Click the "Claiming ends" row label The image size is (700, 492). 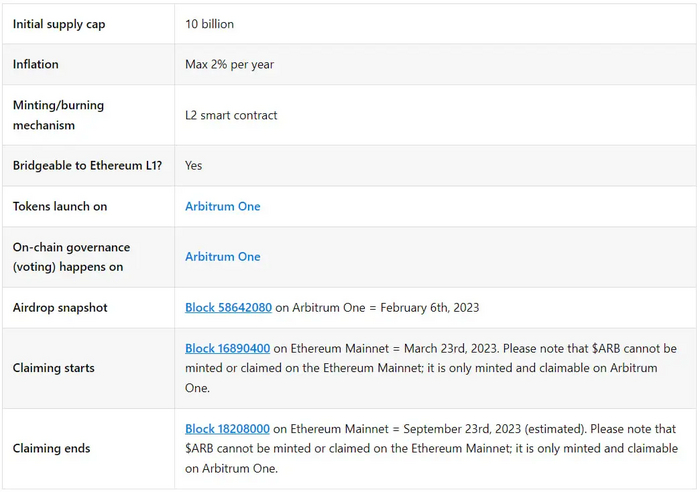coord(52,449)
